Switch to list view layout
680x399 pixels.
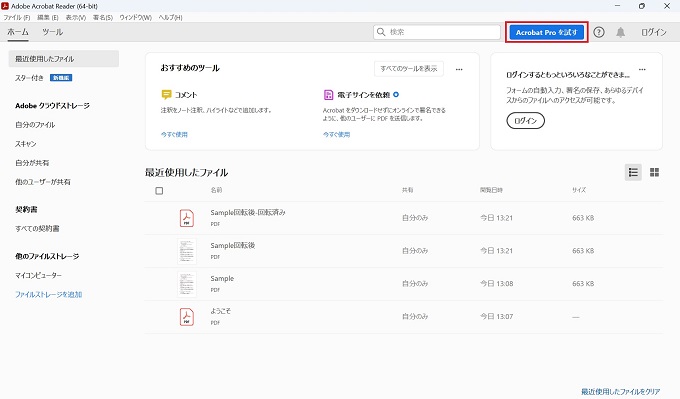[633, 172]
